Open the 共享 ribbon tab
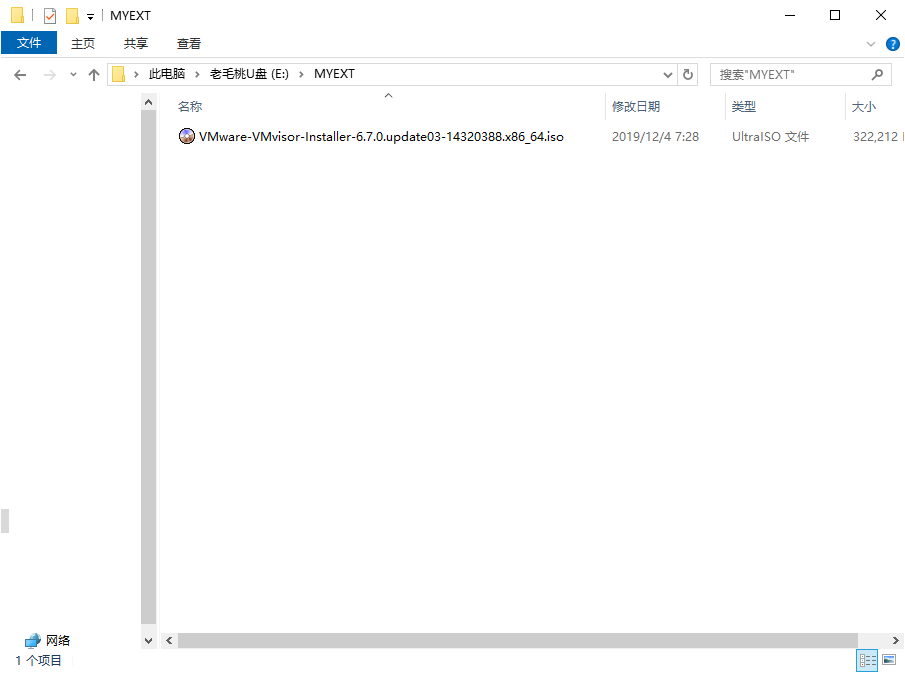Image resolution: width=905 pixels, height=673 pixels. (x=136, y=43)
